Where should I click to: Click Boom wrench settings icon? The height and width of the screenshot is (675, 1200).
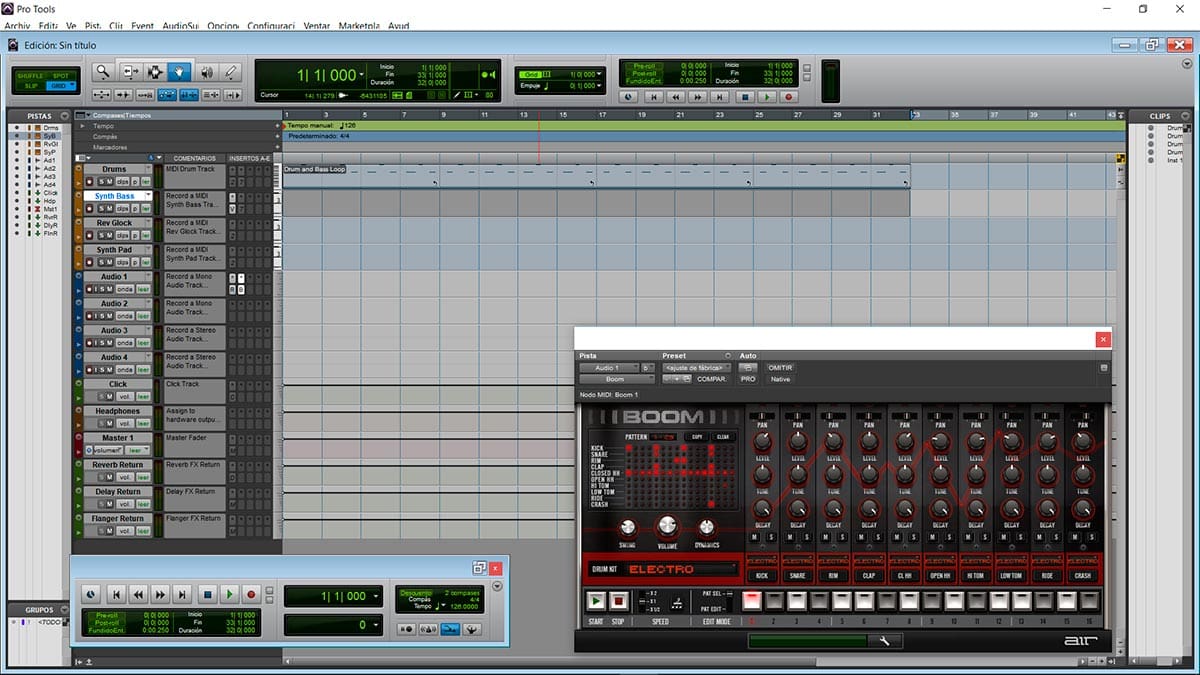point(885,640)
